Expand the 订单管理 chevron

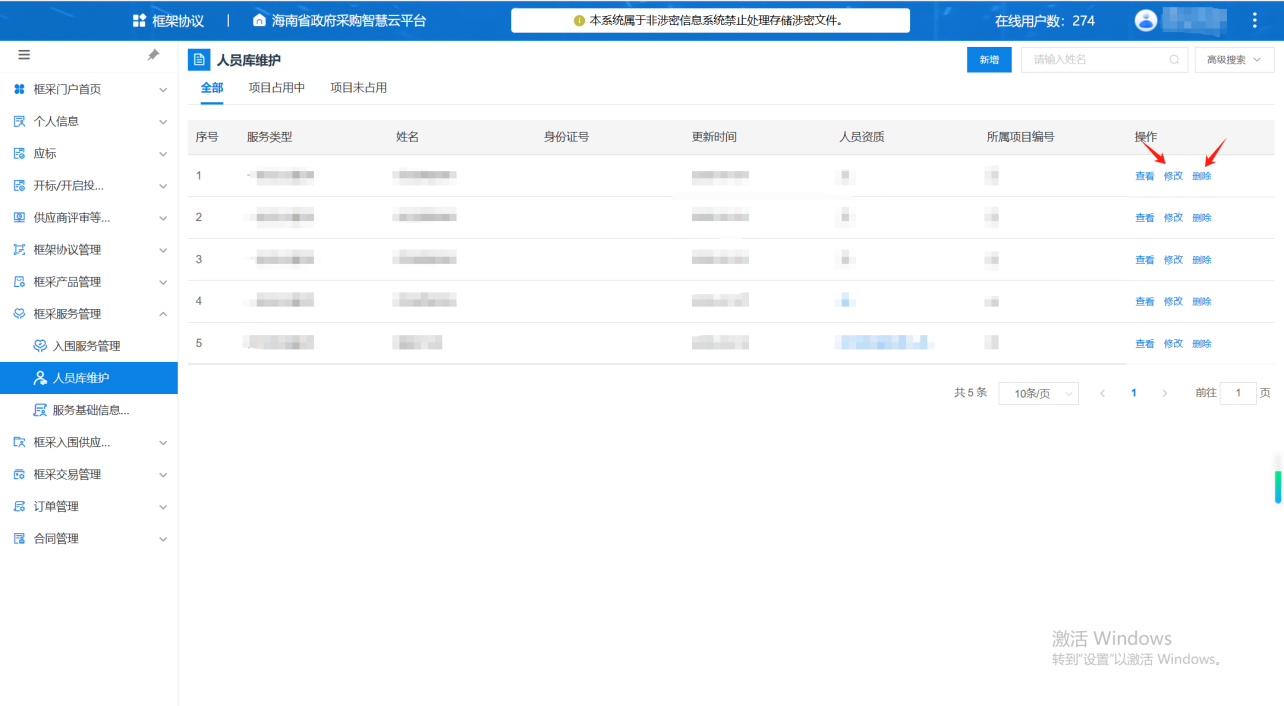(163, 506)
